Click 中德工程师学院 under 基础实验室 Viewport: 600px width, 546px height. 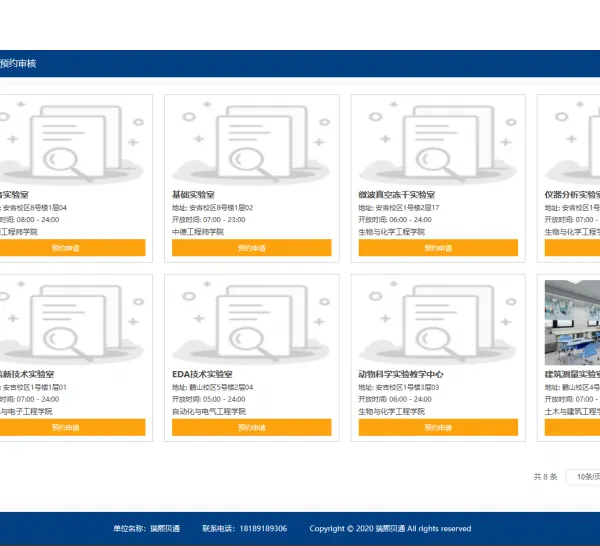pyautogui.click(x=198, y=232)
